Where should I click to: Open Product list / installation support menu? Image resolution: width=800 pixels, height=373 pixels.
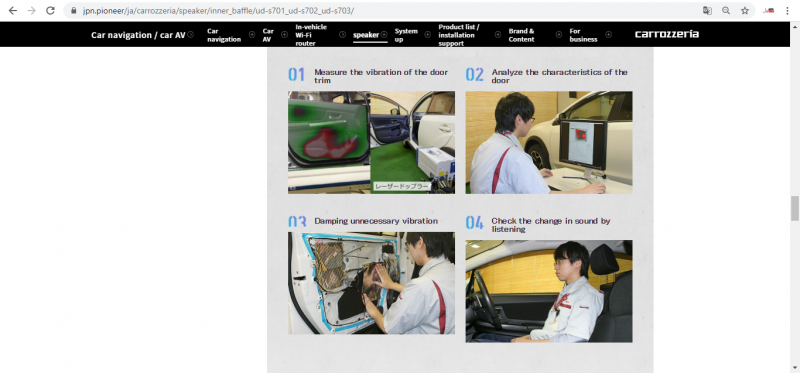coord(459,35)
